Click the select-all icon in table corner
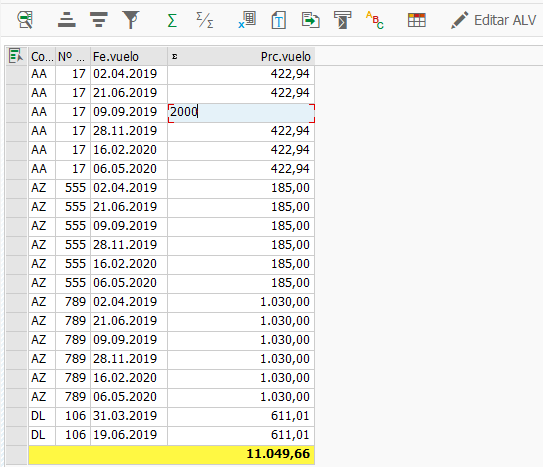 pos(16,56)
